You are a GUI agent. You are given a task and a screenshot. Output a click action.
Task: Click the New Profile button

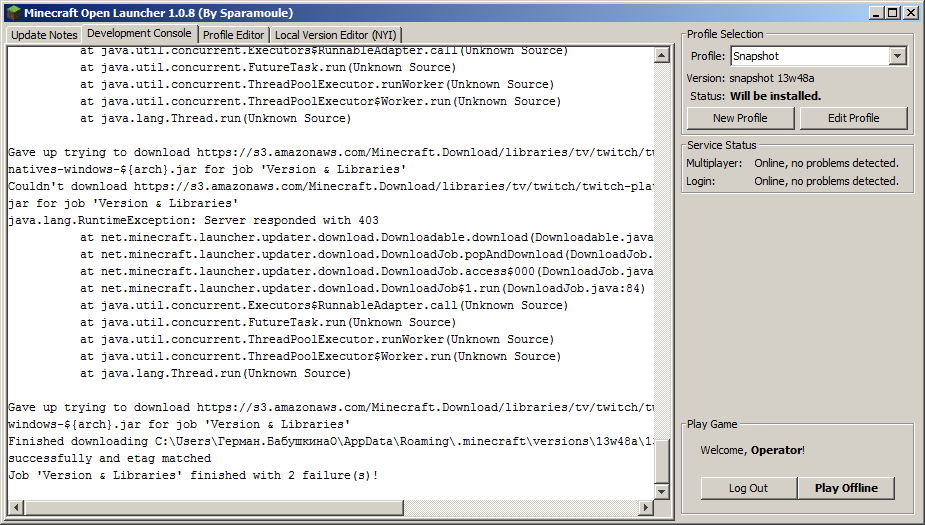740,118
